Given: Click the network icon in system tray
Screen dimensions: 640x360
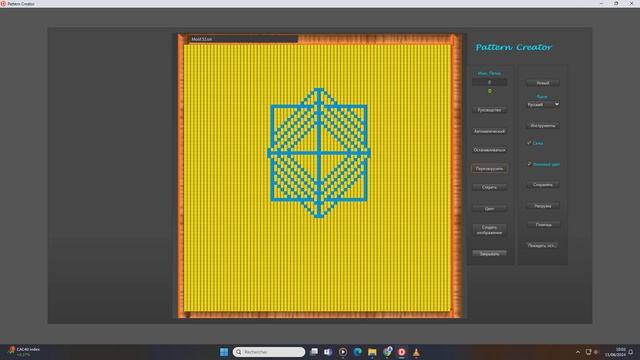Looking at the screenshot, I should pos(588,352).
